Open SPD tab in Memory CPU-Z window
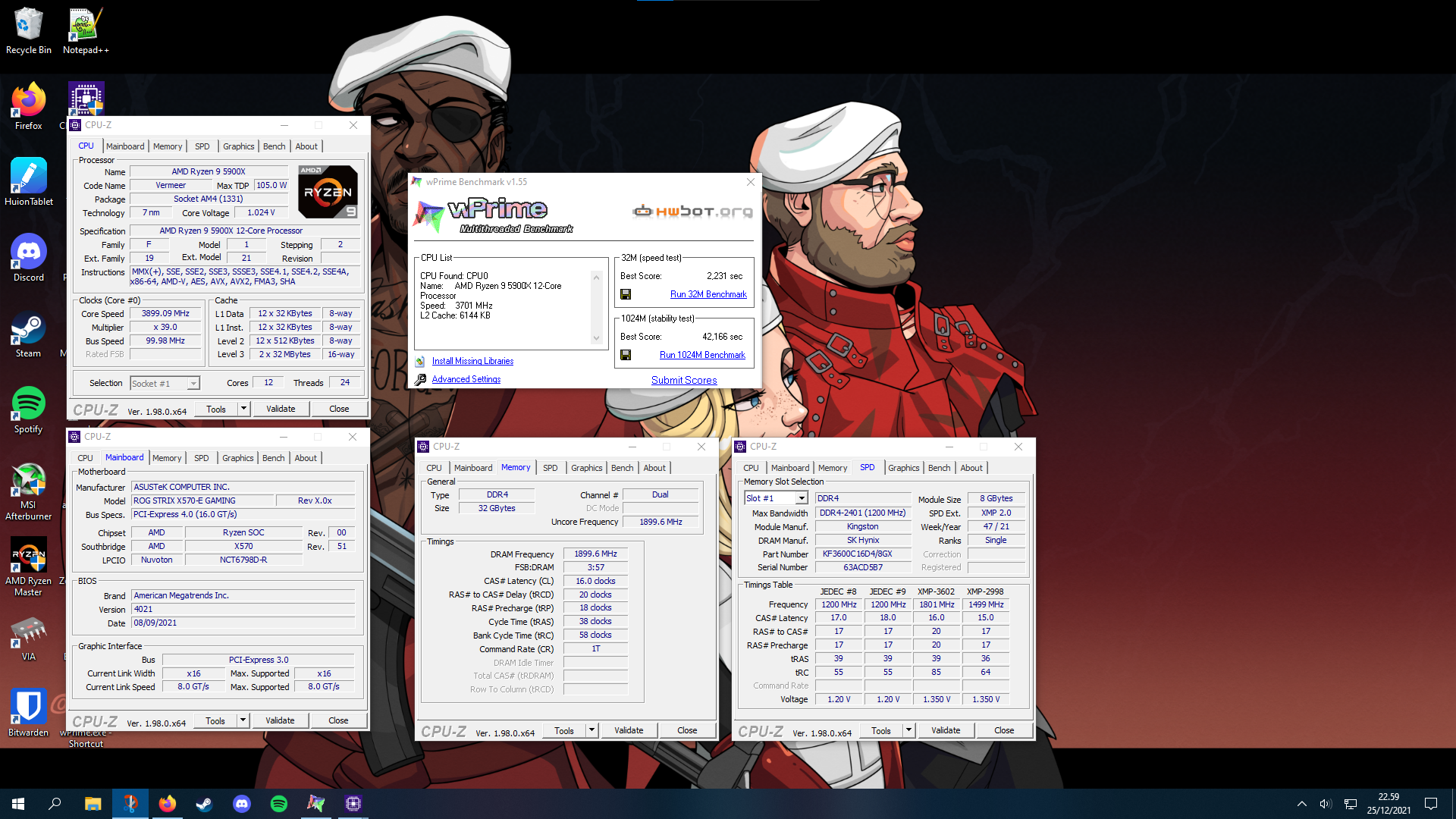Image resolution: width=1456 pixels, height=819 pixels. 551,468
